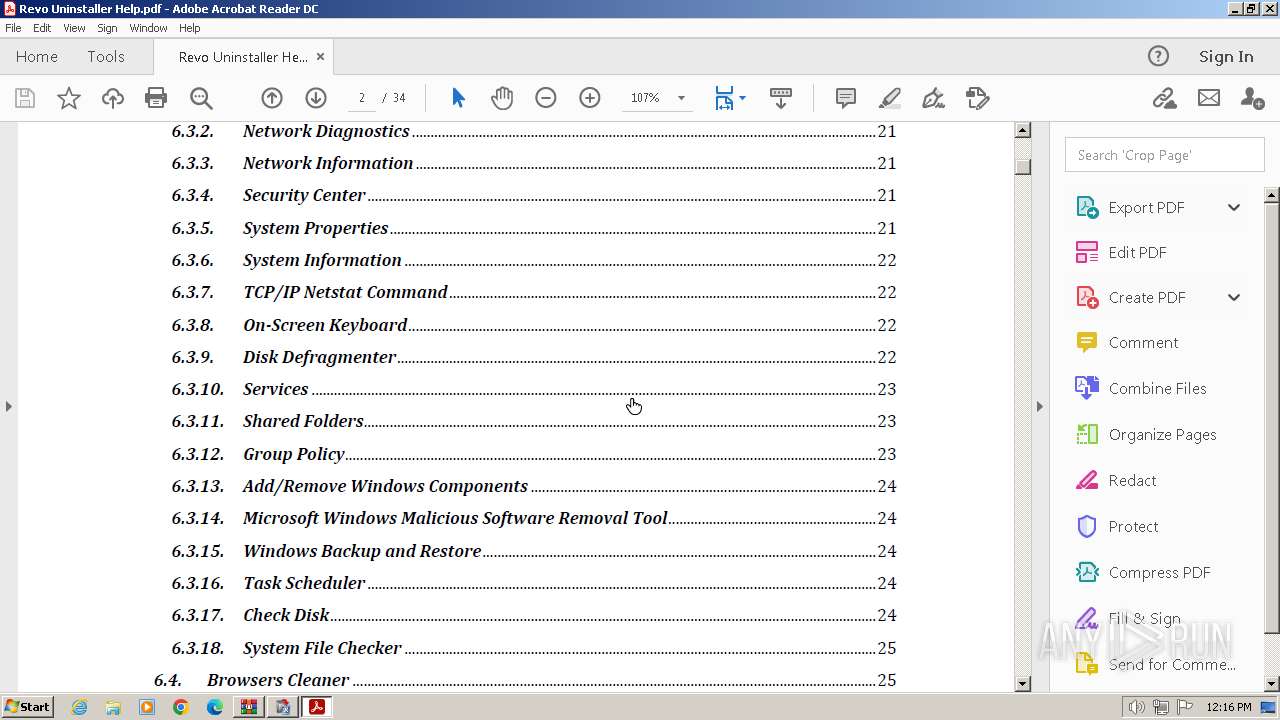Jump to Browsers Cleaner section entry
Screen dimensions: 1280x720
pyautogui.click(x=525, y=680)
